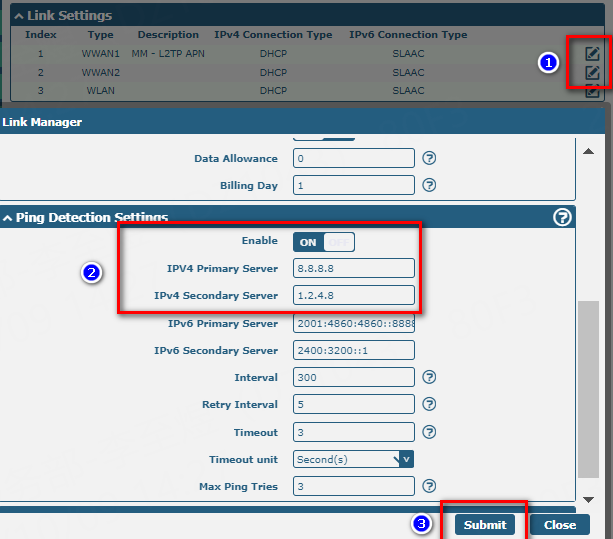This screenshot has width=613, height=539.
Task: Open help icon next to Max Ping Tries
Action: pyautogui.click(x=429, y=486)
